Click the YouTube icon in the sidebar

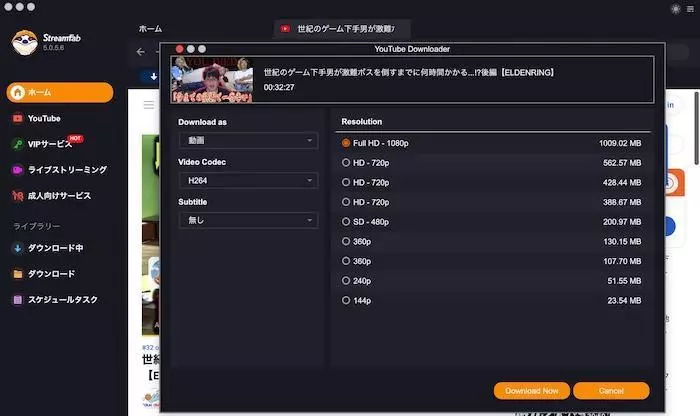coord(17,118)
